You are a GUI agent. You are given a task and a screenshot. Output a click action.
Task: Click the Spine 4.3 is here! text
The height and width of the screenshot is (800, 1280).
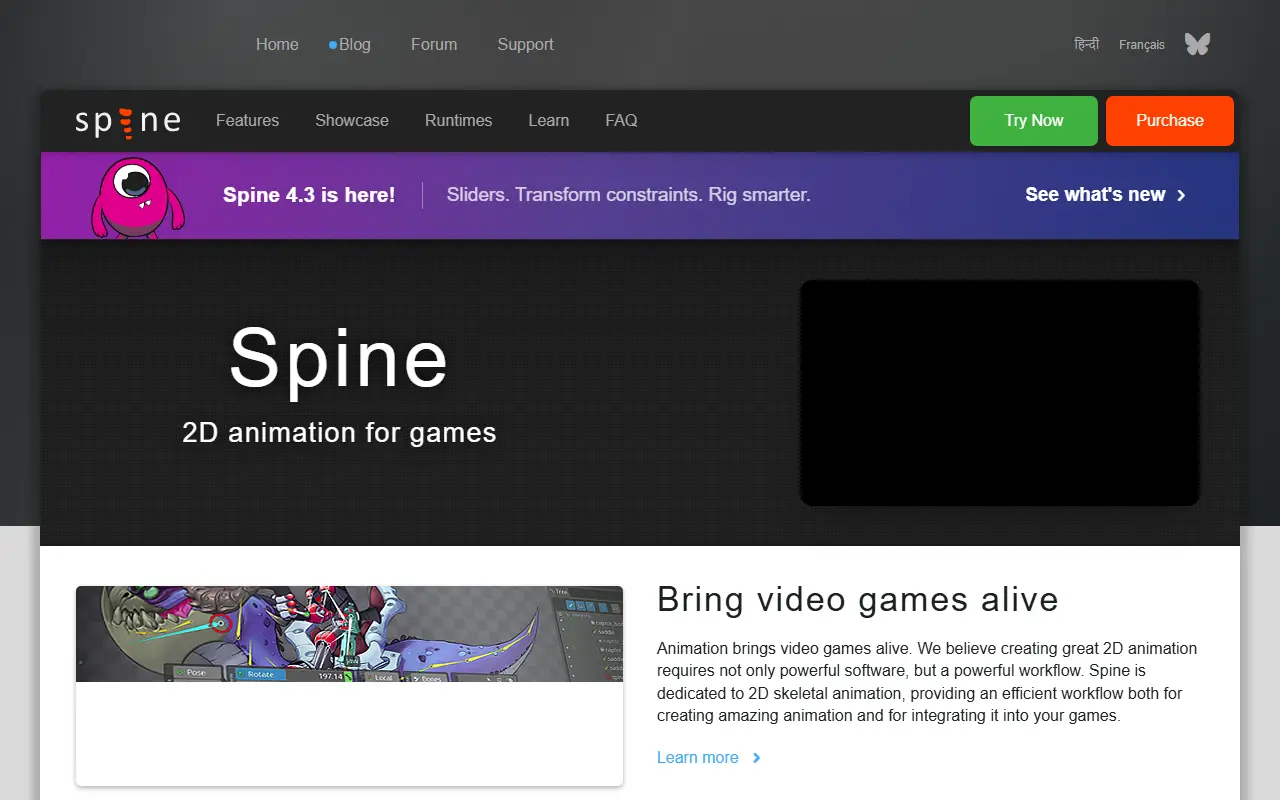(309, 195)
